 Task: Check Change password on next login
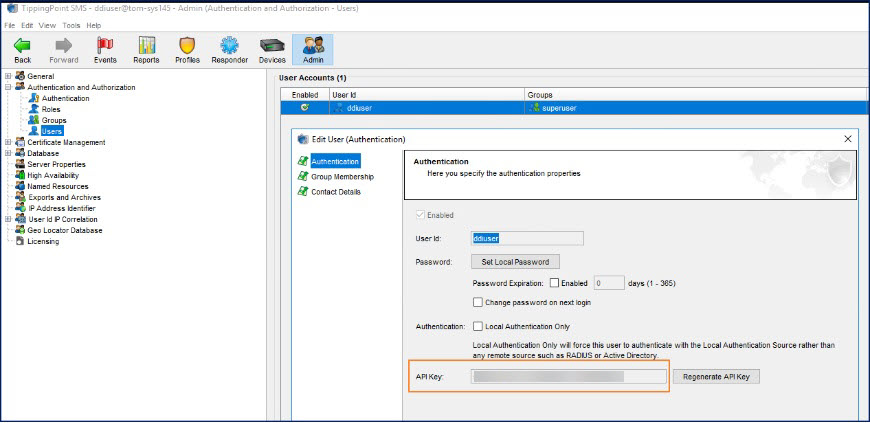pyautogui.click(x=478, y=302)
